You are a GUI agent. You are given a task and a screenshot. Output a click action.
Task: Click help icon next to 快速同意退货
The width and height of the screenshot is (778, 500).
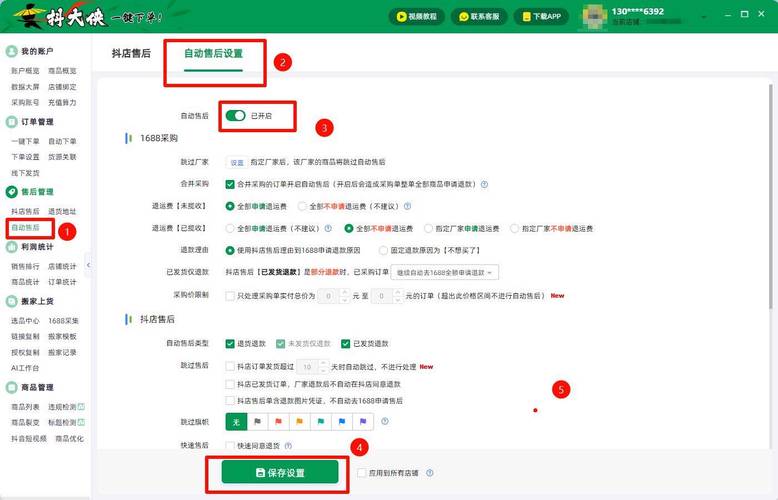click(288, 445)
